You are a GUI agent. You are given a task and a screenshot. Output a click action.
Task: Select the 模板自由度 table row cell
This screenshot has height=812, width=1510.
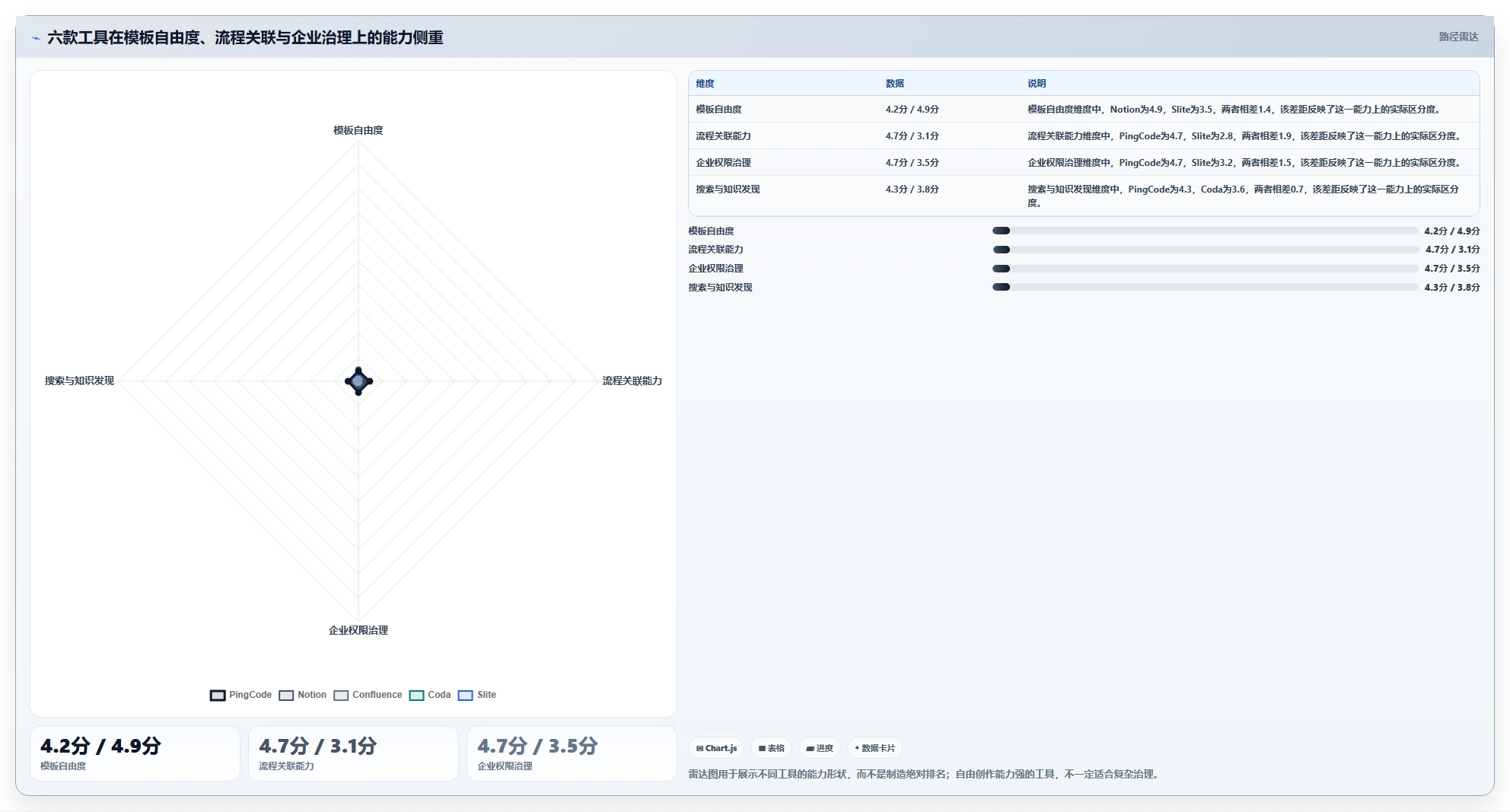[718, 110]
